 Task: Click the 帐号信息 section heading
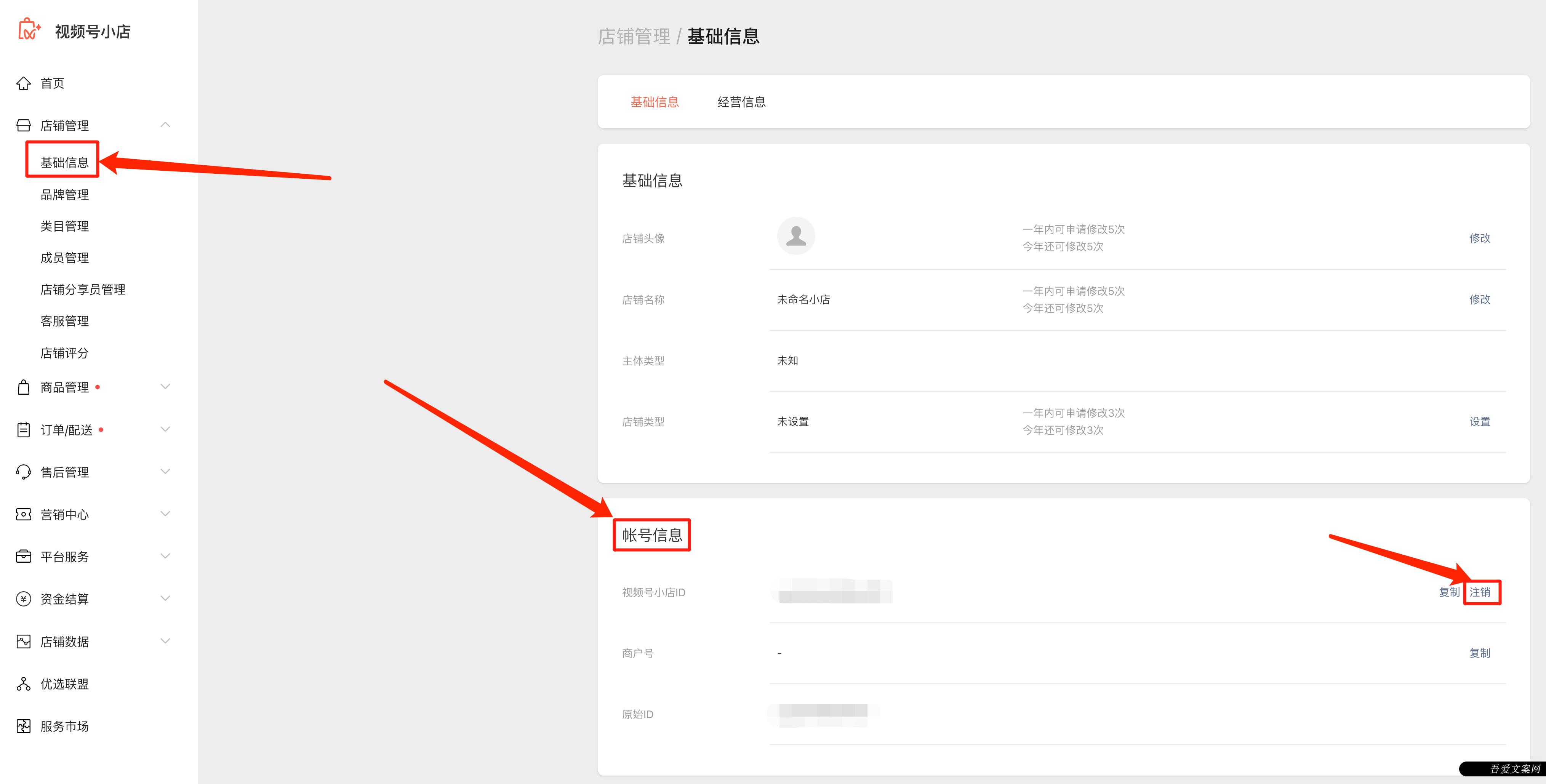pos(652,535)
